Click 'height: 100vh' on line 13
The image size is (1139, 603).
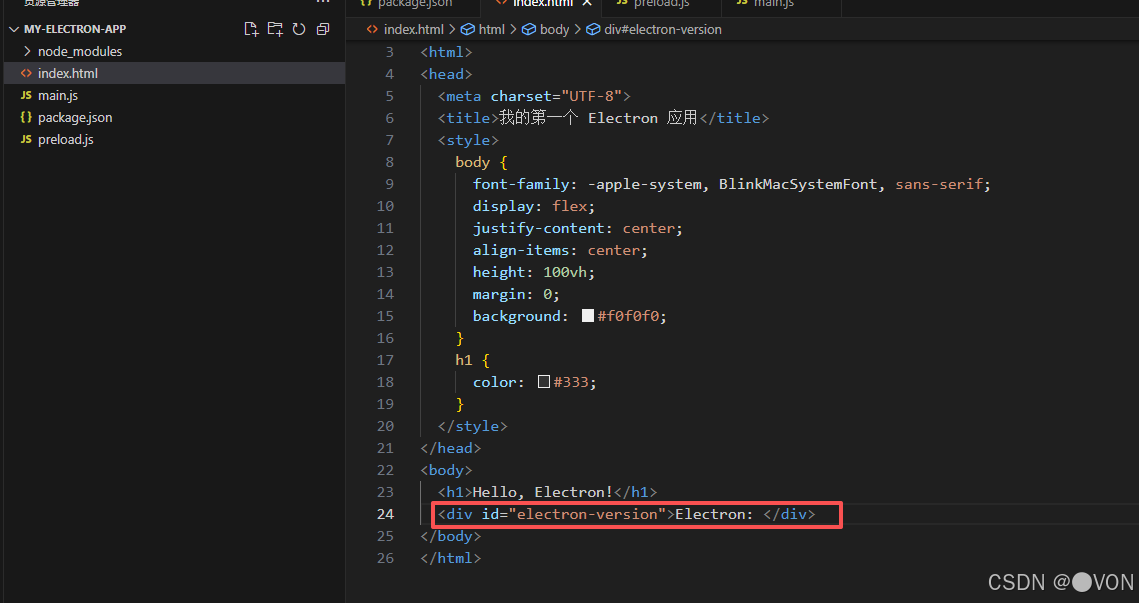click(x=534, y=272)
